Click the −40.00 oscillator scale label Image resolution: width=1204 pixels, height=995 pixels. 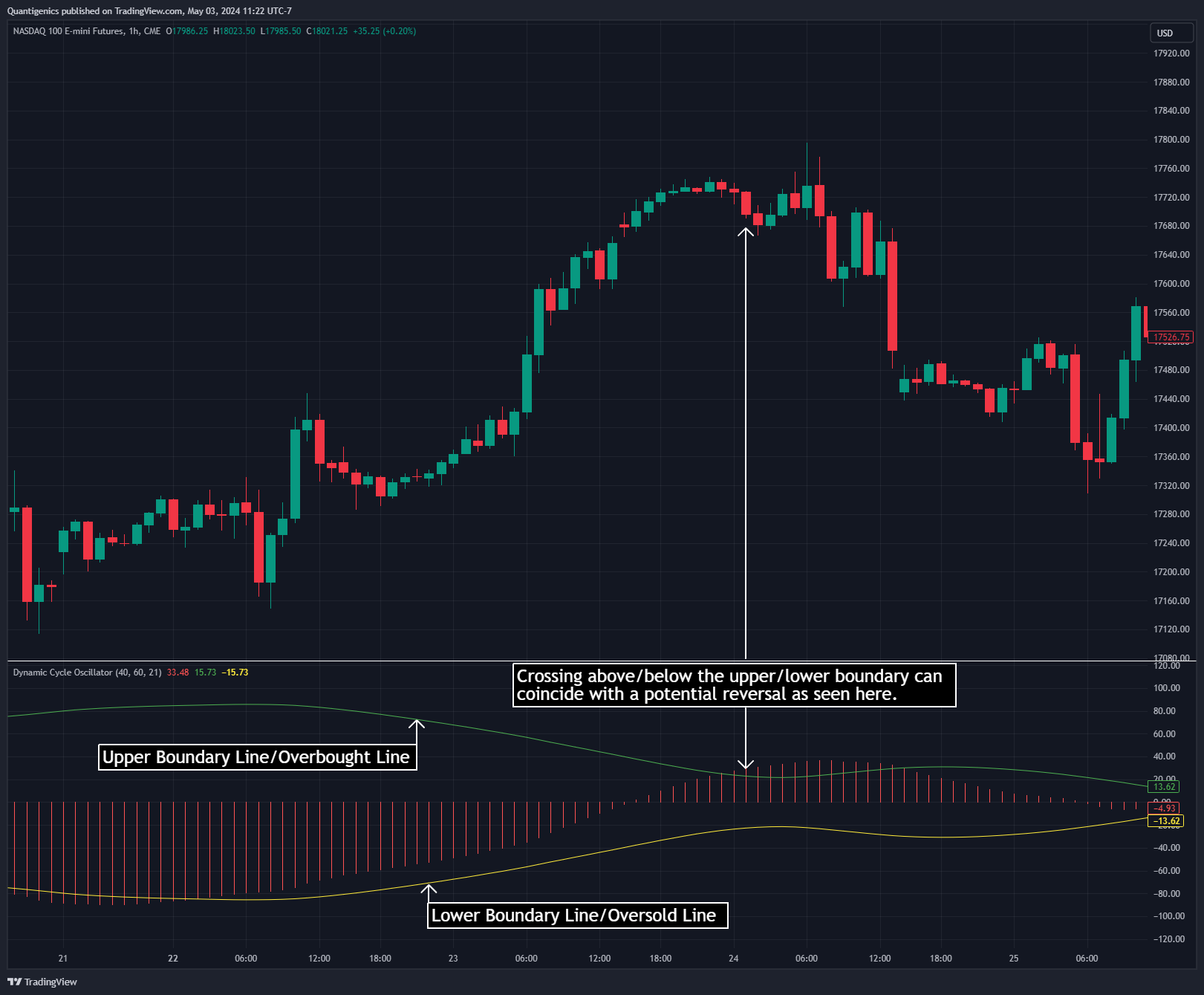1166,848
